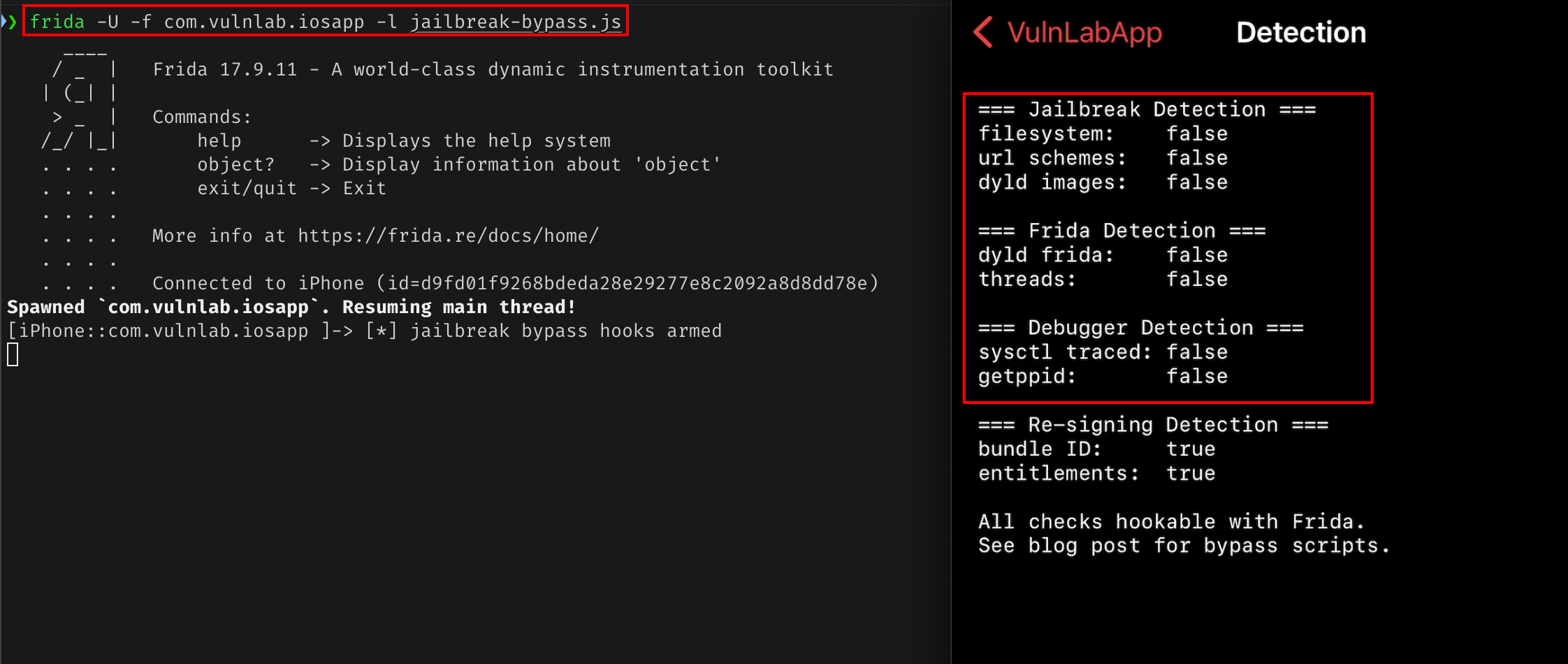Screen dimensions: 1568x664
Task: Place cursor at the terminal input block
Action: [13, 354]
